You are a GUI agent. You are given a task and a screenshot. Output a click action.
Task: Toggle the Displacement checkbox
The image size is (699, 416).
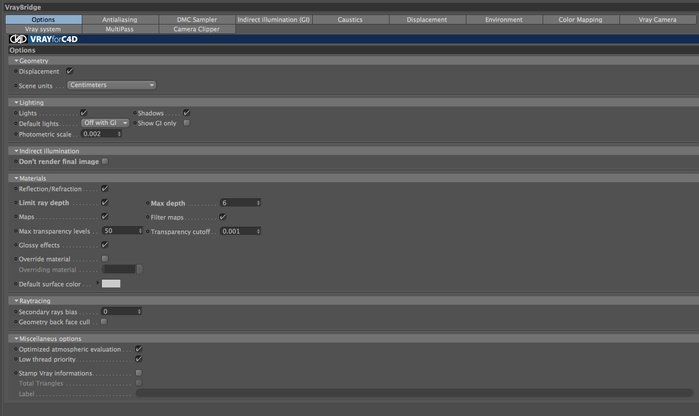point(70,71)
